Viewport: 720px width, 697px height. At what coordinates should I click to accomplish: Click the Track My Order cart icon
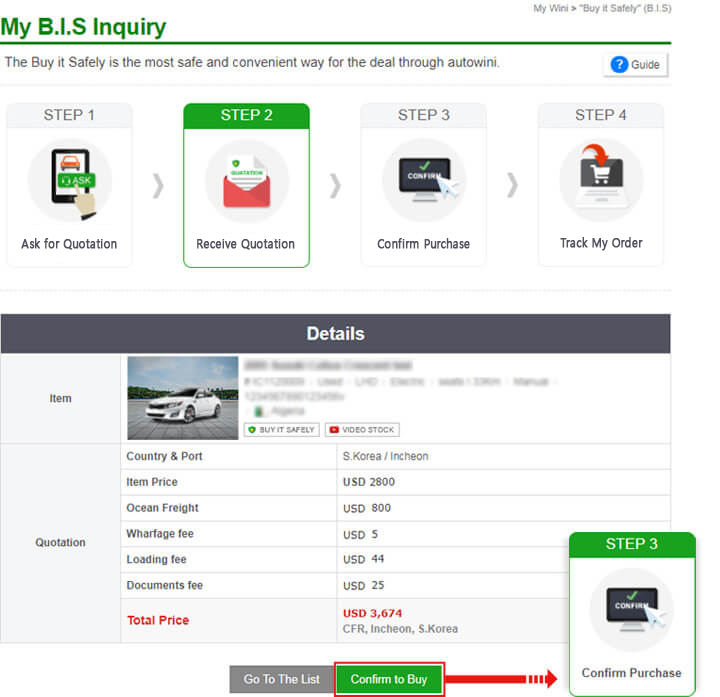(x=601, y=179)
